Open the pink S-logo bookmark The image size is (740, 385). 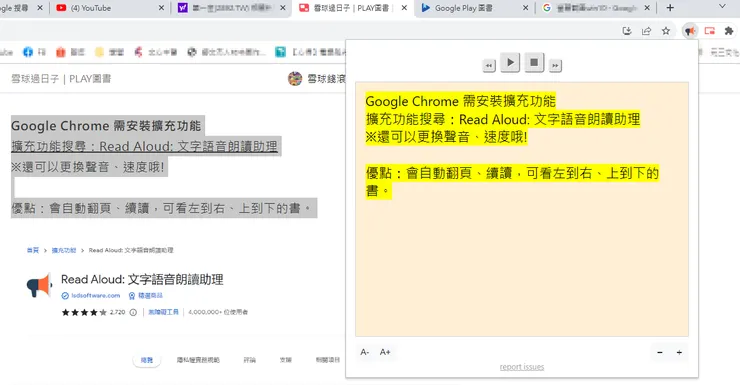tap(155, 52)
